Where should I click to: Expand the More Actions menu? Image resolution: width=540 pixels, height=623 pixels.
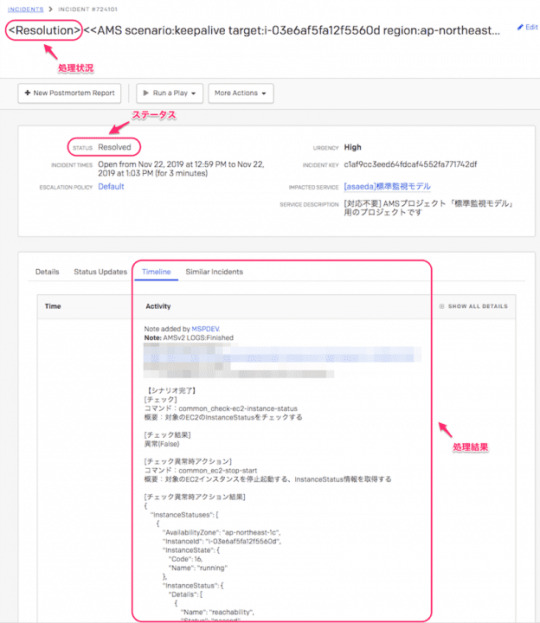click(240, 93)
